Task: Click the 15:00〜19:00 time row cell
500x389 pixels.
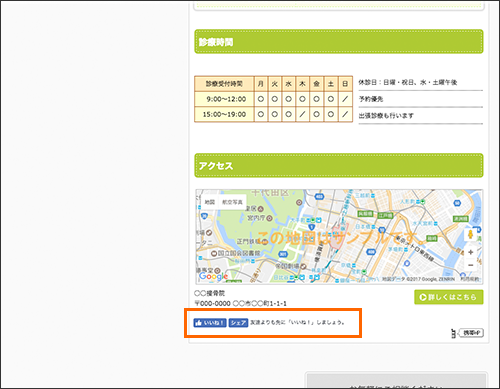Action: [225, 114]
